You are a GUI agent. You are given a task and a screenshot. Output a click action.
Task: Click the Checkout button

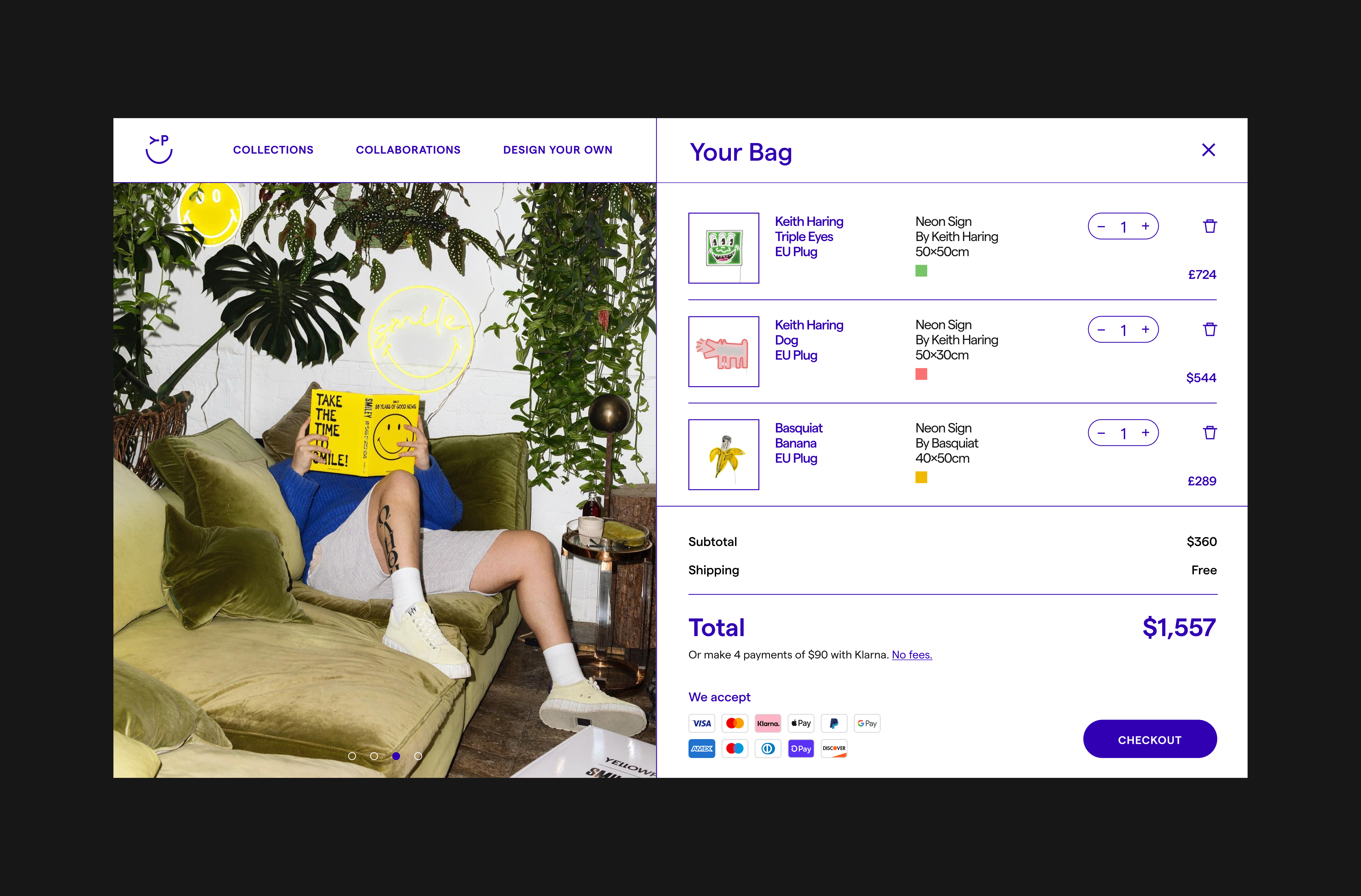click(x=1149, y=739)
